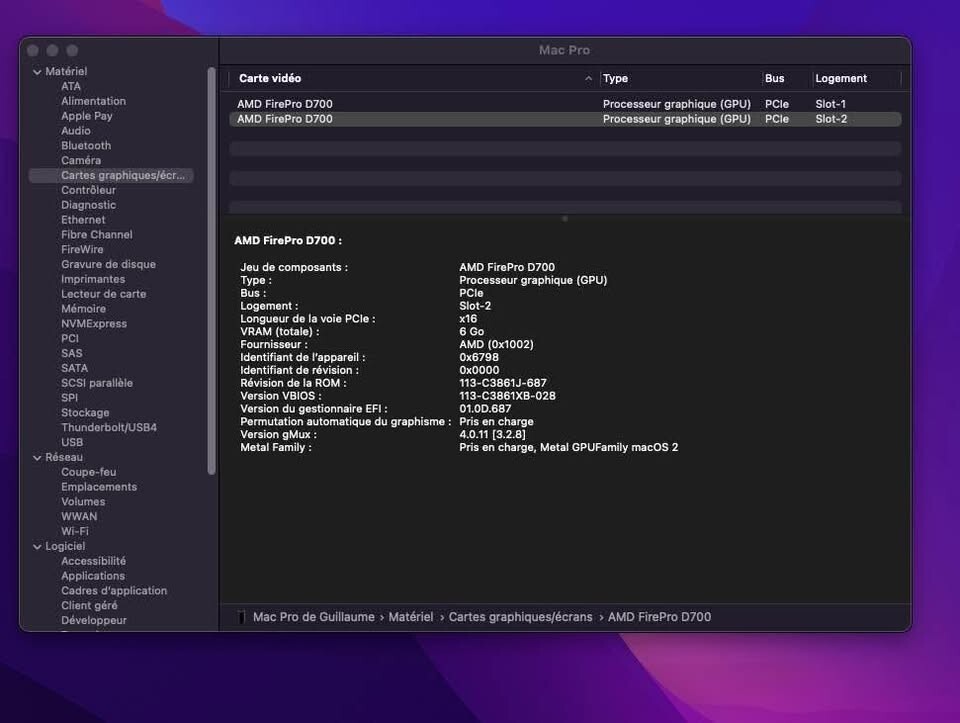Click the device identifier 0x6798

point(479,357)
